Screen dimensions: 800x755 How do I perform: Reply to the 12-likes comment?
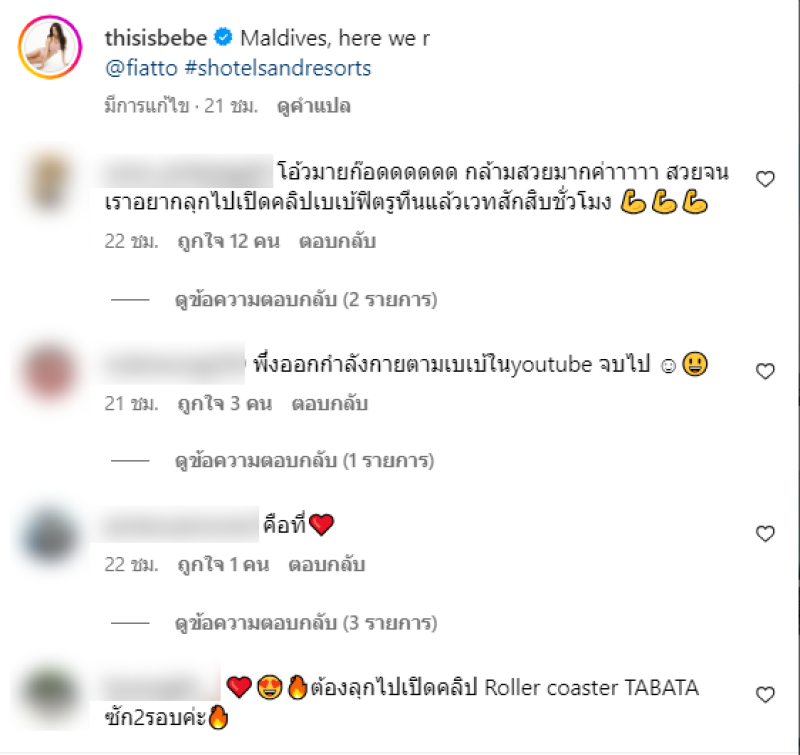pyautogui.click(x=337, y=241)
